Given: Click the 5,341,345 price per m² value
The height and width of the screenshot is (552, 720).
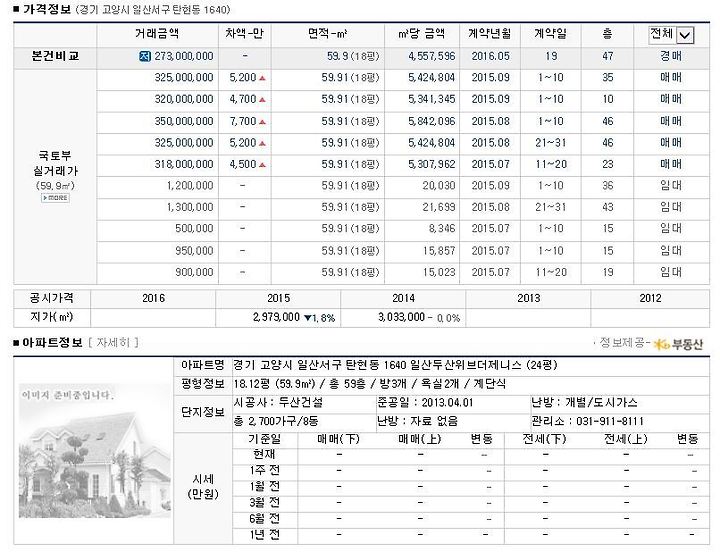Looking at the screenshot, I should click(432, 99).
